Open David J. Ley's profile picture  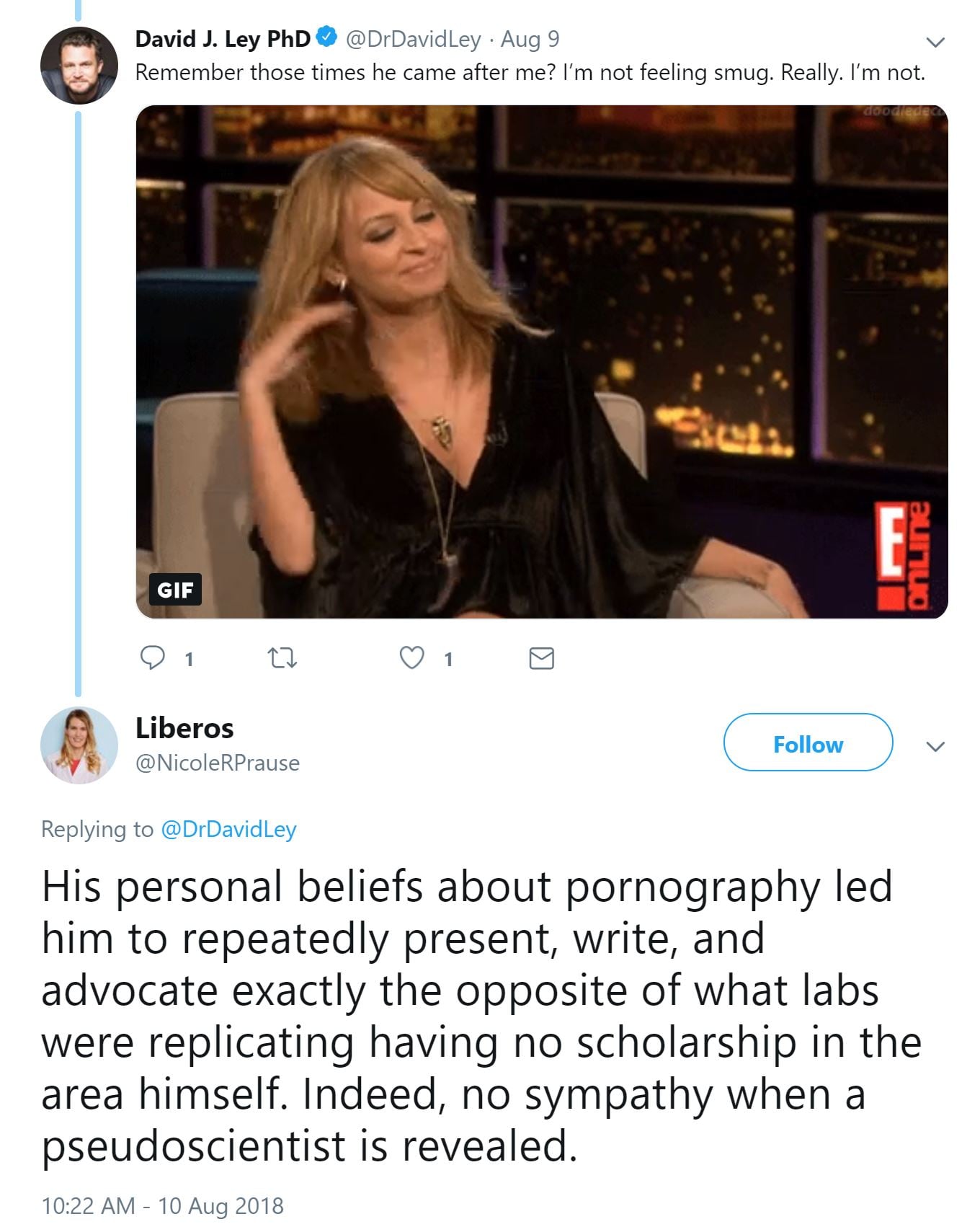pyautogui.click(x=79, y=66)
